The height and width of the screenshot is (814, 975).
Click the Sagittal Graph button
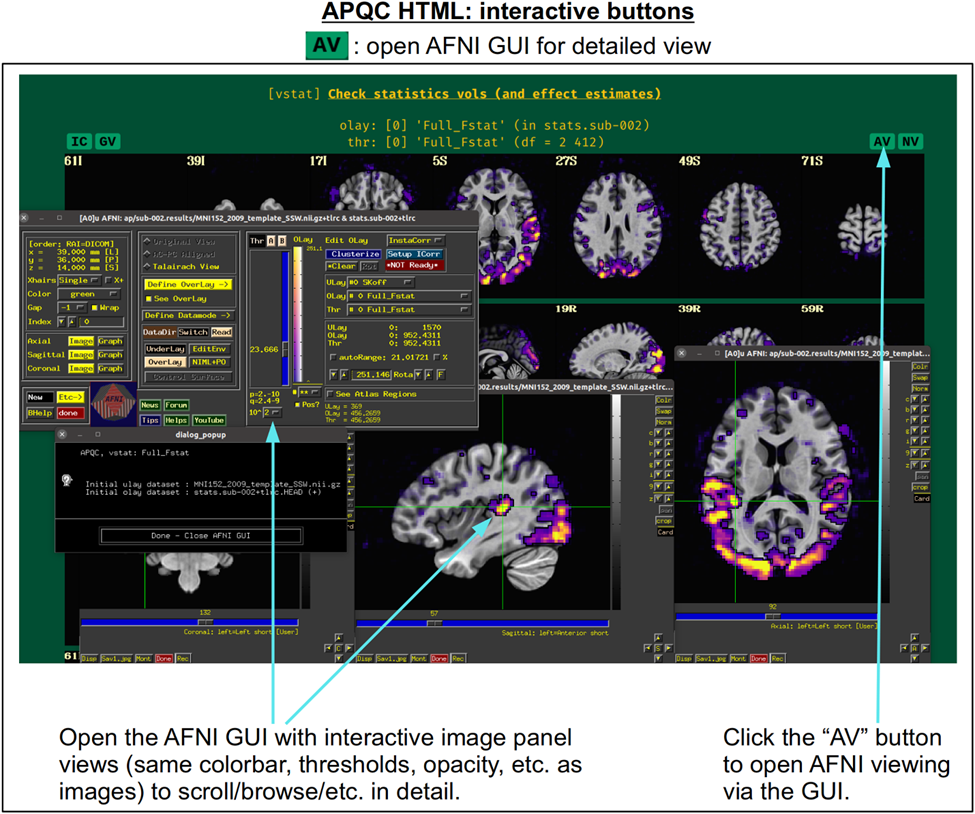(111, 354)
